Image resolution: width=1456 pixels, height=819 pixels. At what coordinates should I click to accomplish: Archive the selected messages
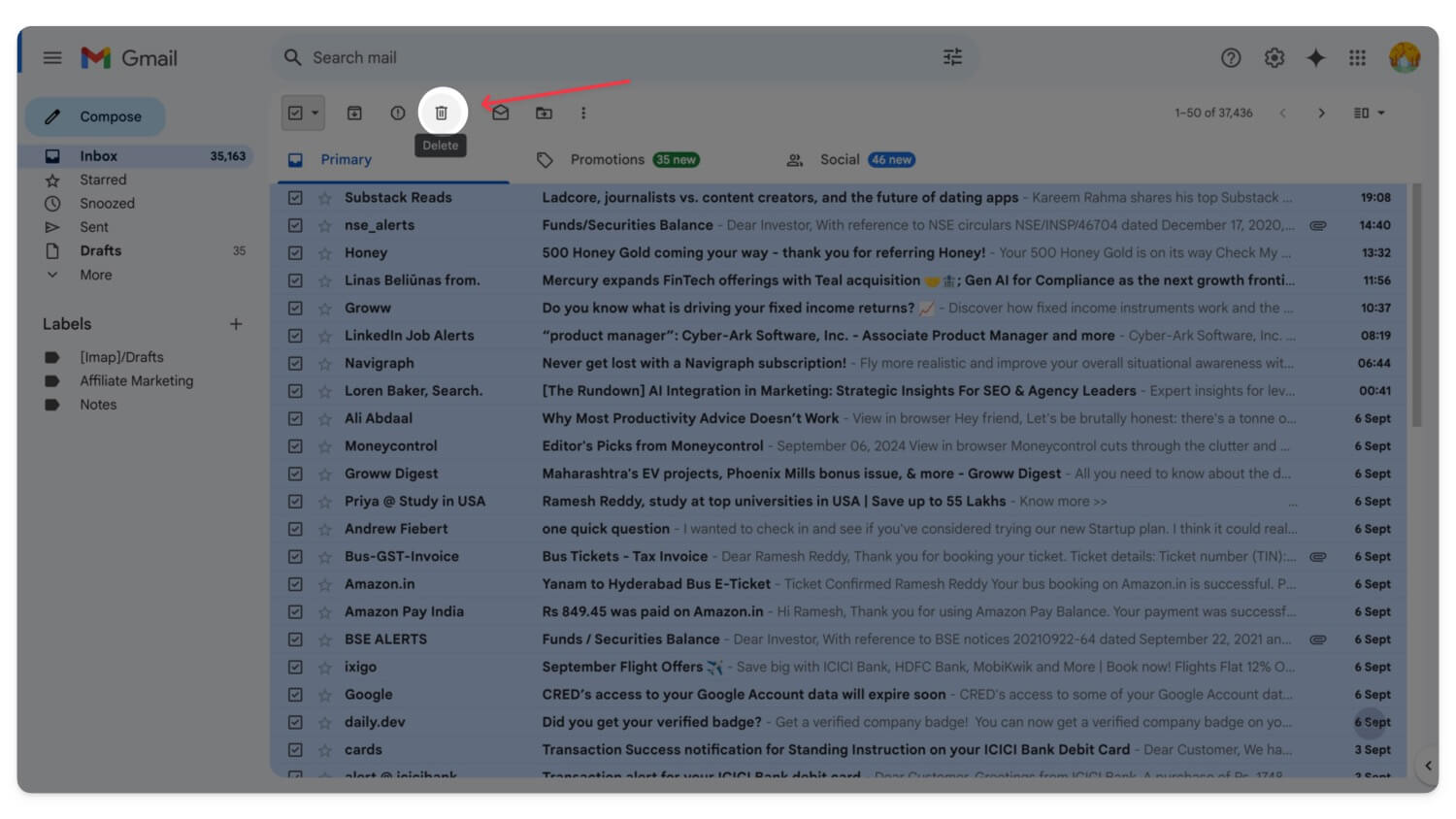click(354, 113)
